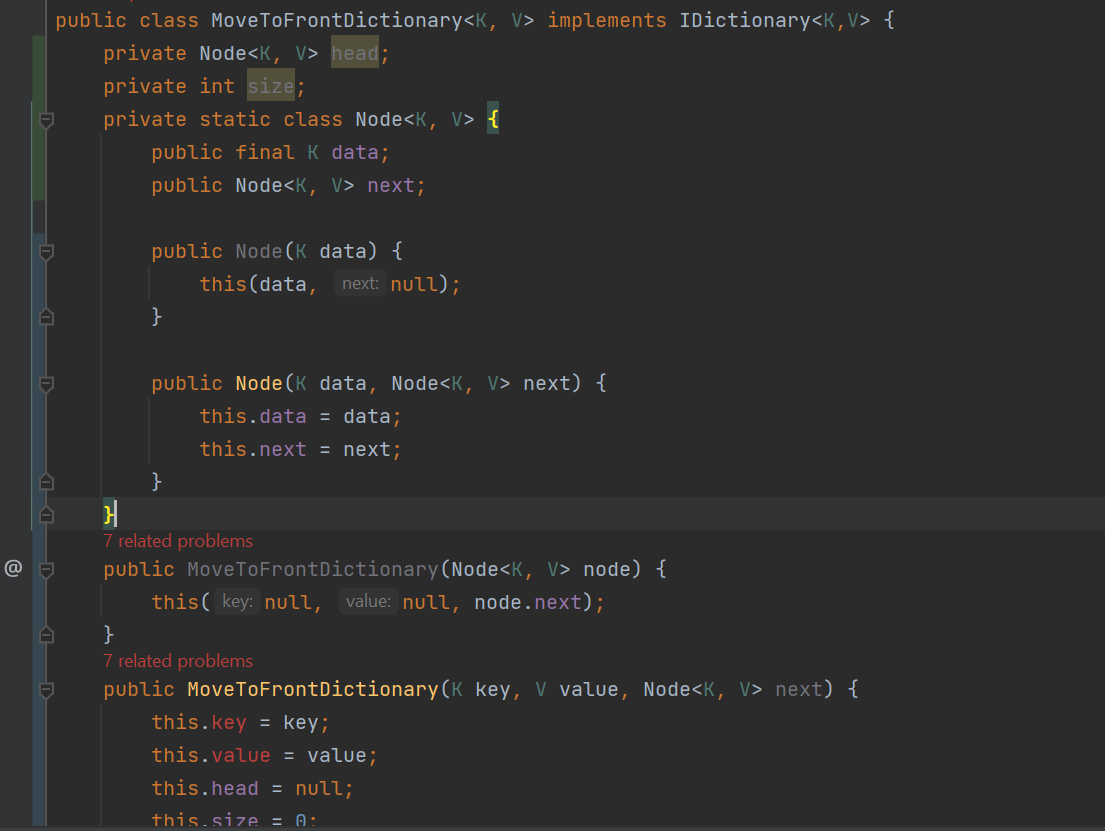The width and height of the screenshot is (1105, 831).
Task: Click fold end marker at Node class closing brace
Action: coord(45,515)
